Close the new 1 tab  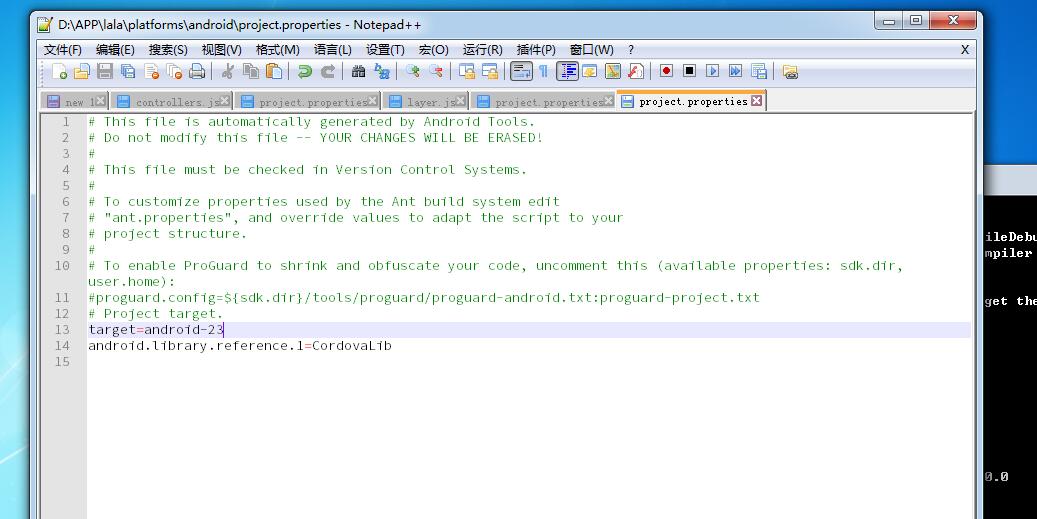(100, 100)
